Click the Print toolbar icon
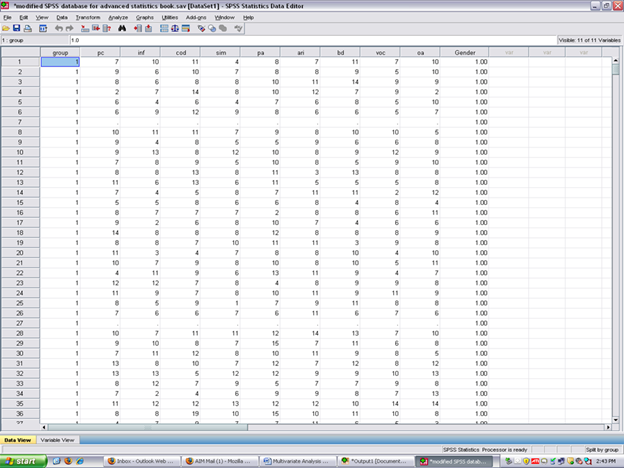Screen dimensions: 624x468 click(29, 28)
